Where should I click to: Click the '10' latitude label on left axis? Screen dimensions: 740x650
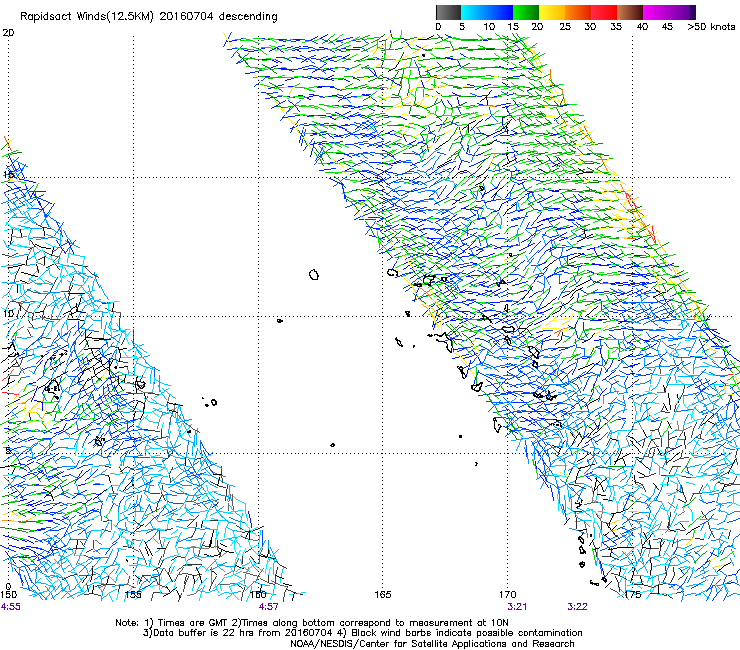pos(8,313)
